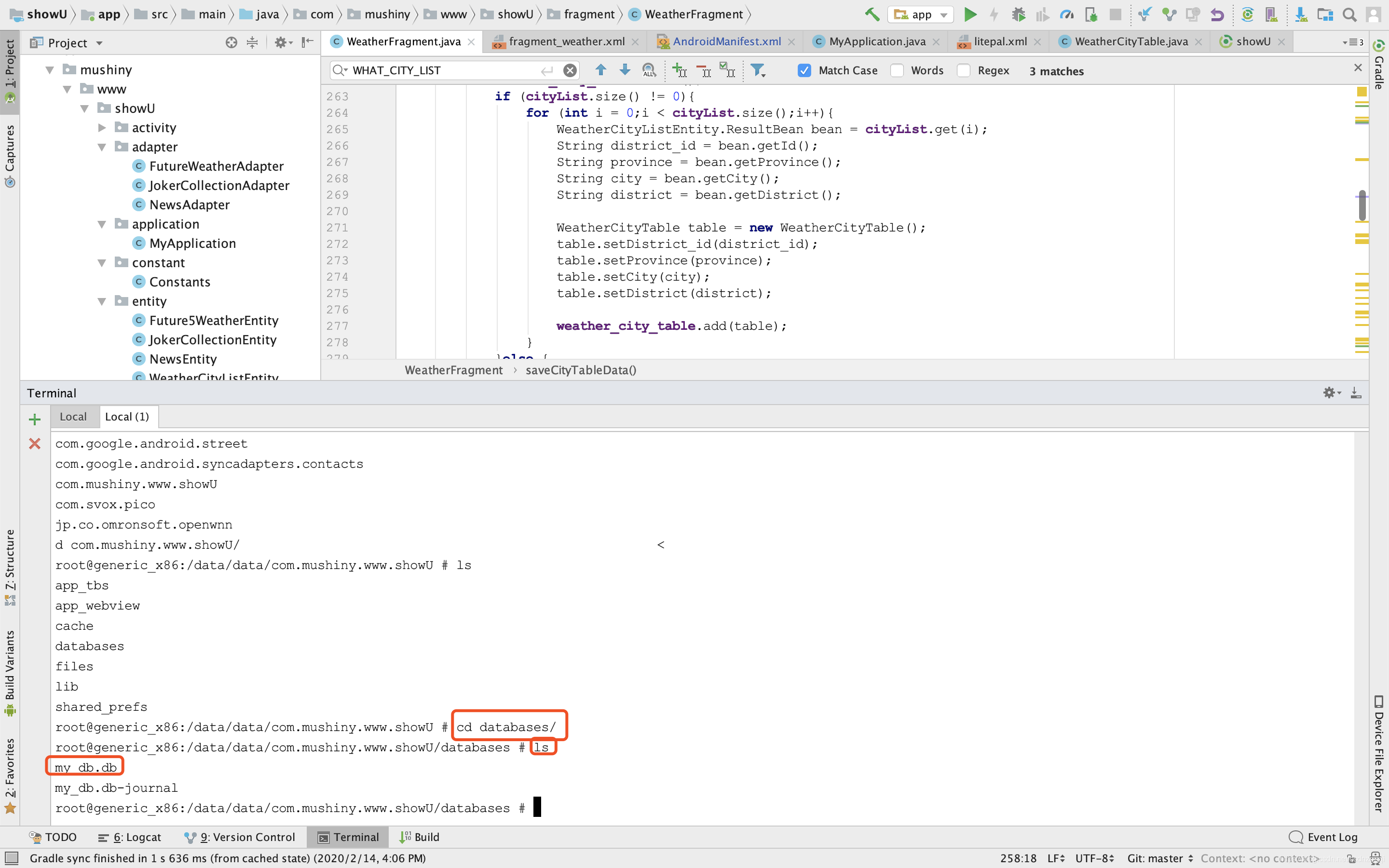Collapse the mushiny folder
The width and height of the screenshot is (1389, 868).
click(x=50, y=70)
